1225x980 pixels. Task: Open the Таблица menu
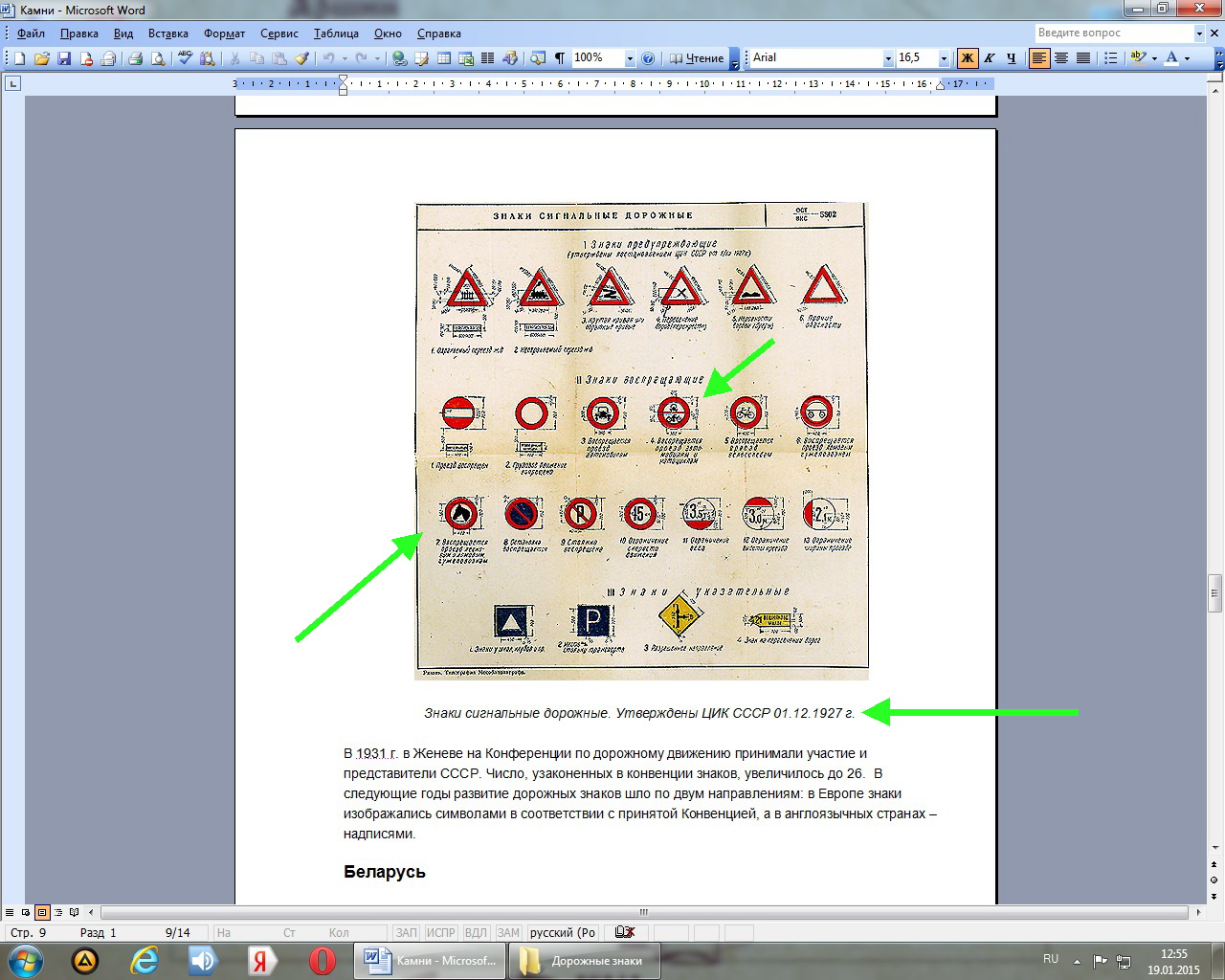point(336,33)
